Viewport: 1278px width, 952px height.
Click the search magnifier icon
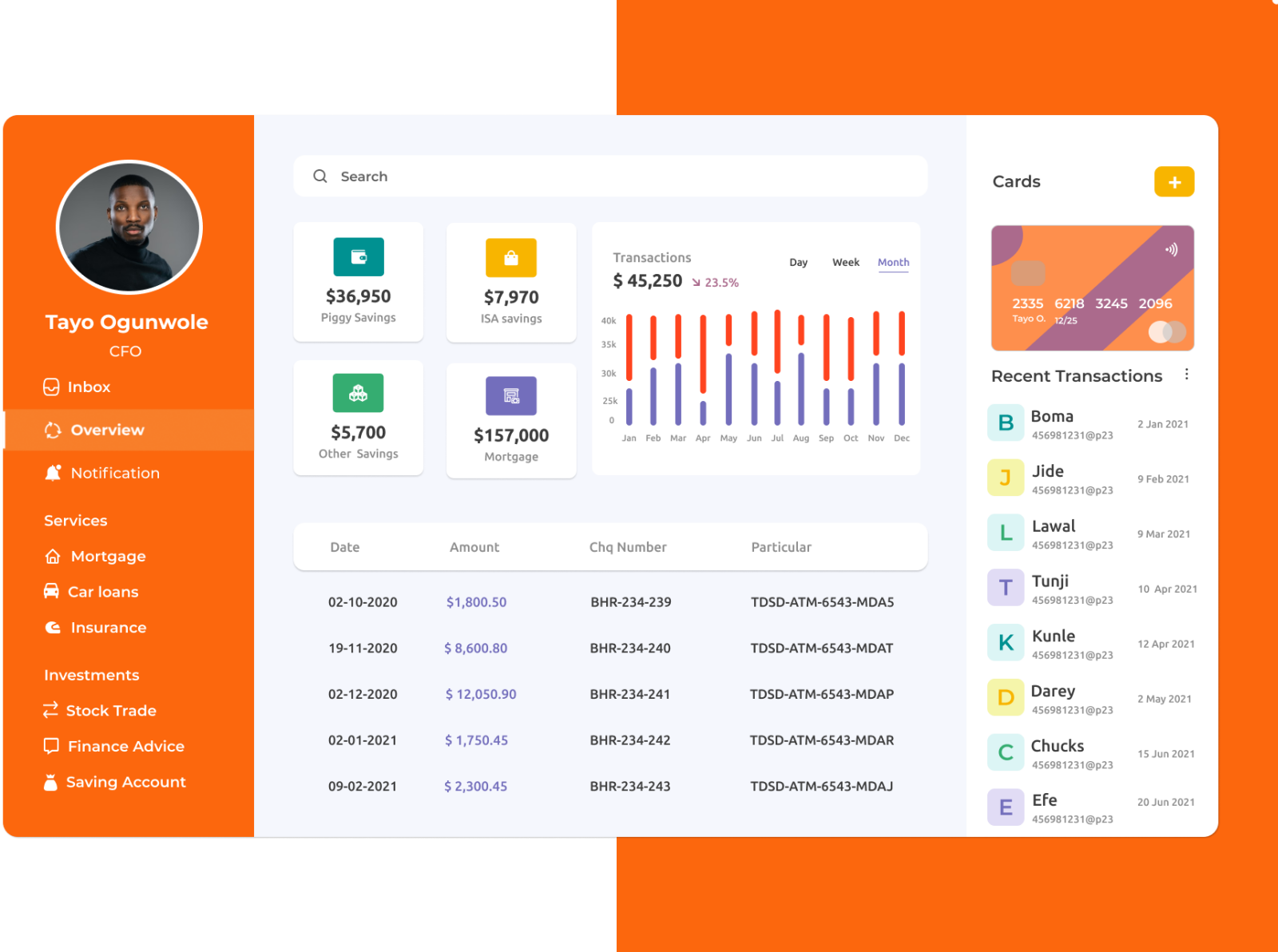point(319,176)
